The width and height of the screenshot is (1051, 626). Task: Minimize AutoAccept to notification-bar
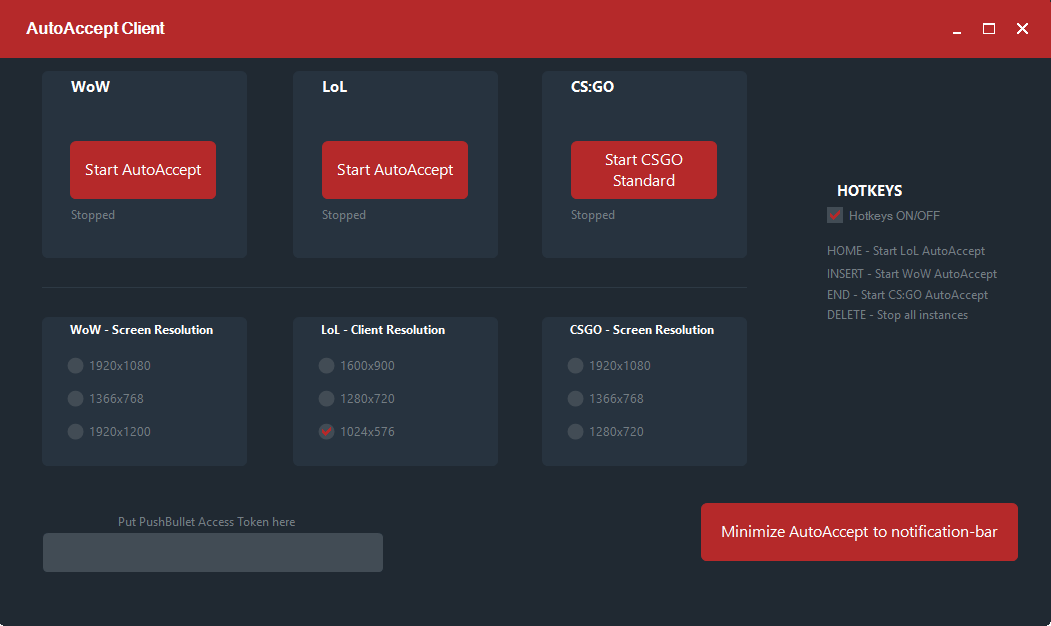(x=859, y=531)
